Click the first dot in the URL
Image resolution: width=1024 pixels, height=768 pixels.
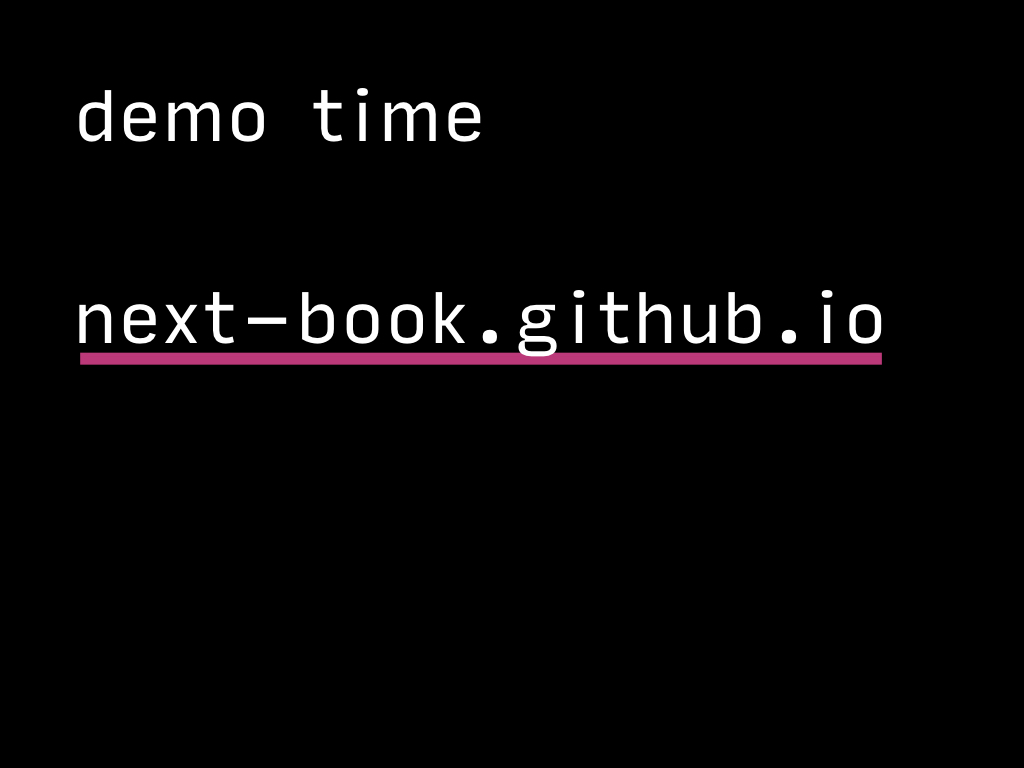click(490, 335)
